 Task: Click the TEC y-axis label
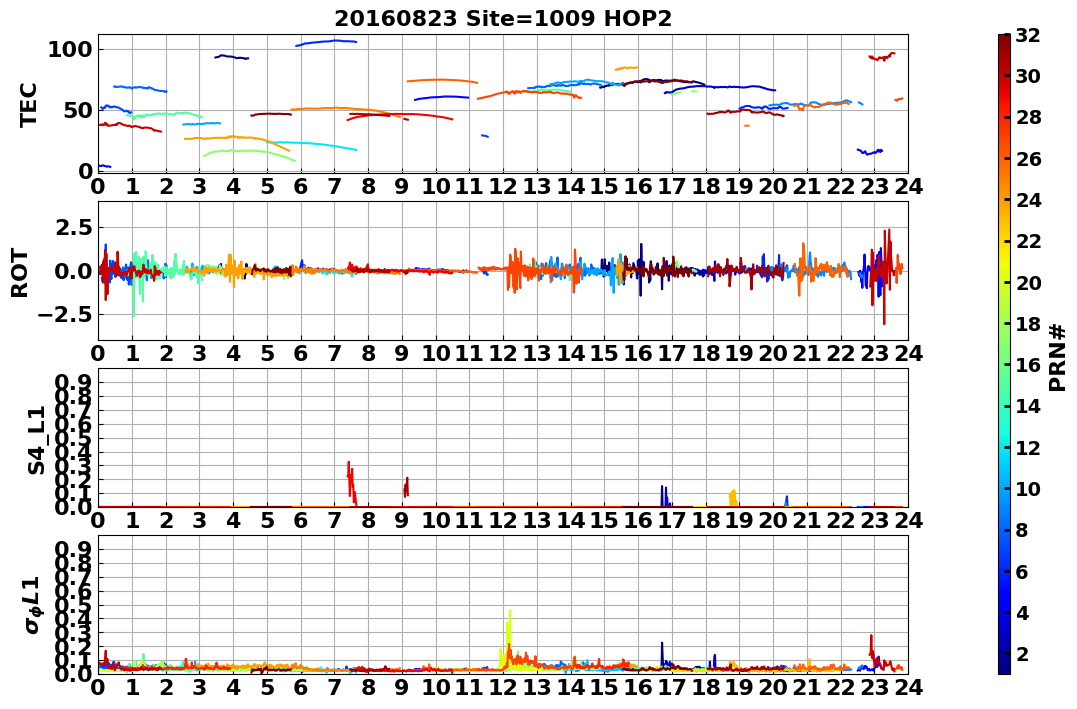tap(28, 104)
